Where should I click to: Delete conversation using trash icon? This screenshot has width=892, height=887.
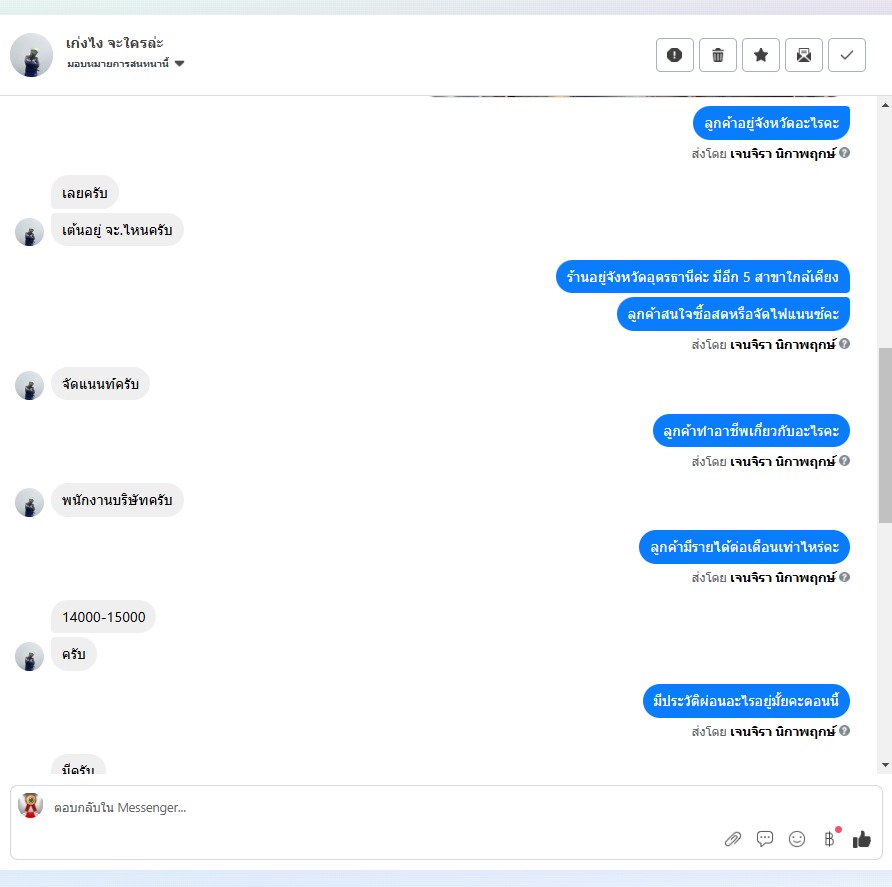click(717, 55)
